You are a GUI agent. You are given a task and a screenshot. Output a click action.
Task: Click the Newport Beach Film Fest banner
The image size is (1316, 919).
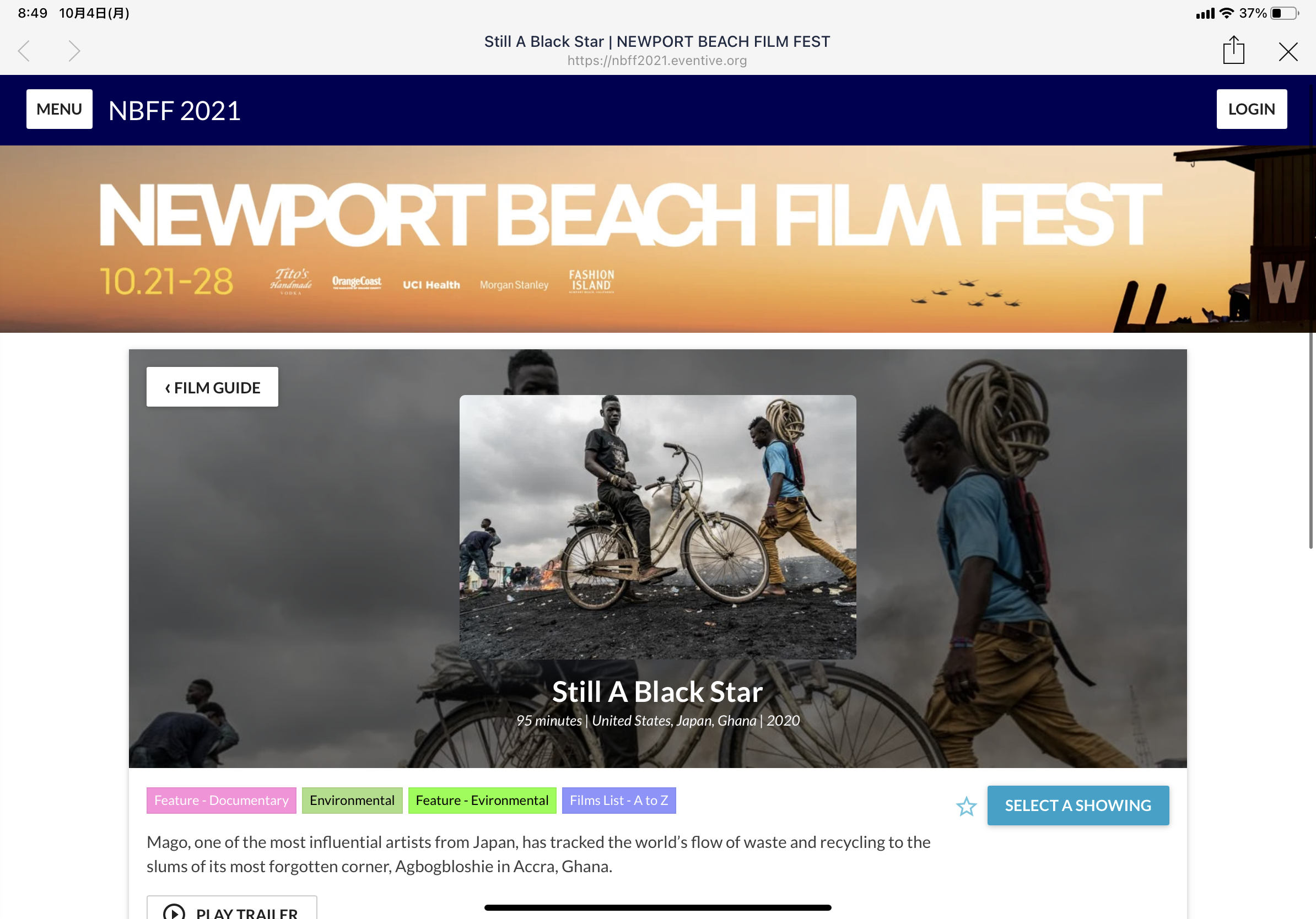click(657, 239)
